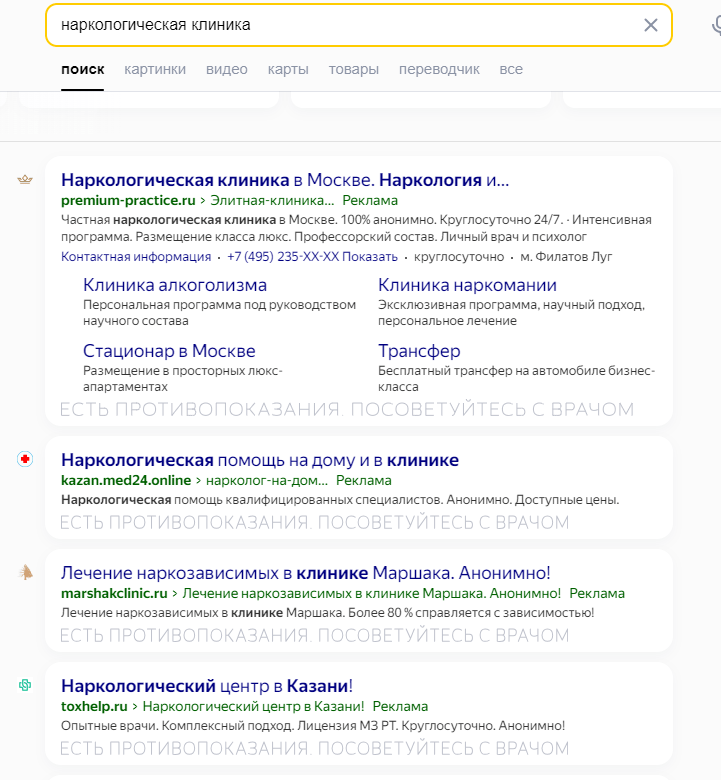
Task: Switch to the картинки tab
Action: click(155, 69)
